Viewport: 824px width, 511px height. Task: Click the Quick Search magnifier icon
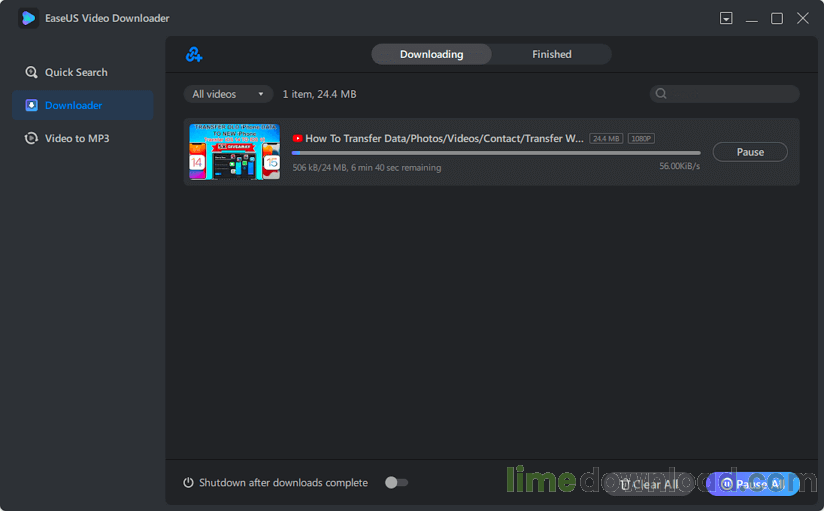tap(32, 72)
